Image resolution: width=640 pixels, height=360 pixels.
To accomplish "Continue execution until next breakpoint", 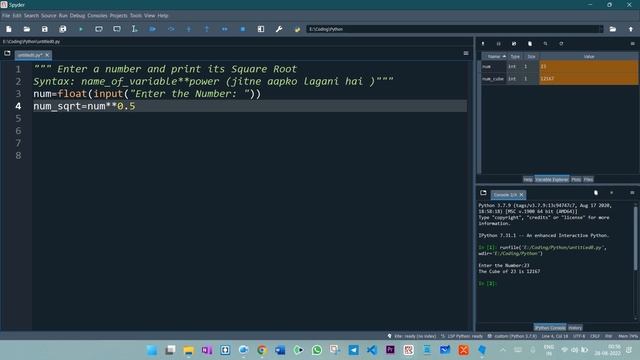I will pos(224,29).
